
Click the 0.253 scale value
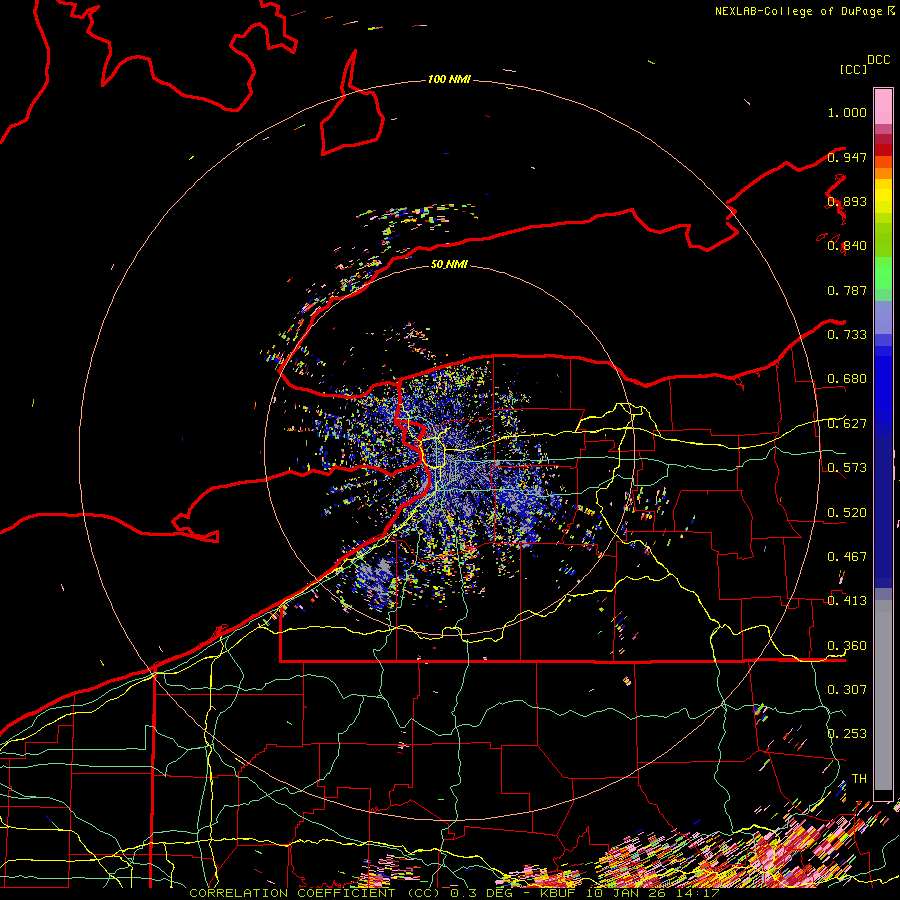(x=847, y=734)
